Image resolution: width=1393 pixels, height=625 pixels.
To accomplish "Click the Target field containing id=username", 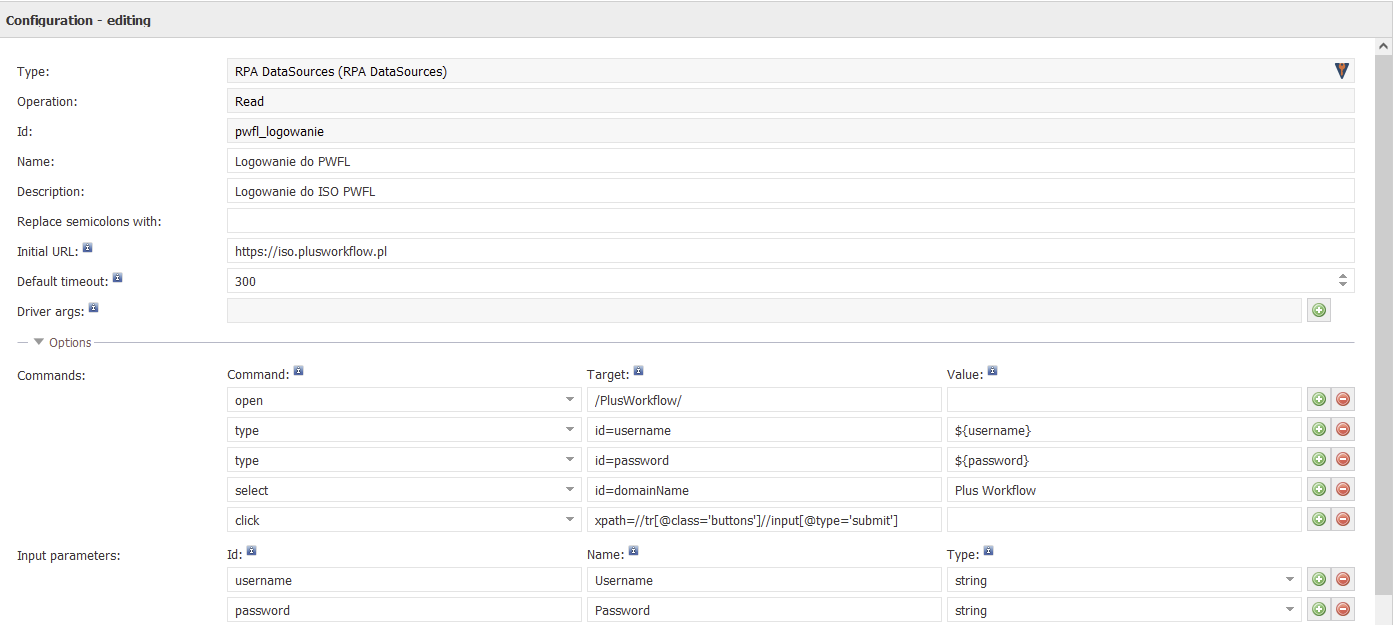I will click(x=764, y=430).
